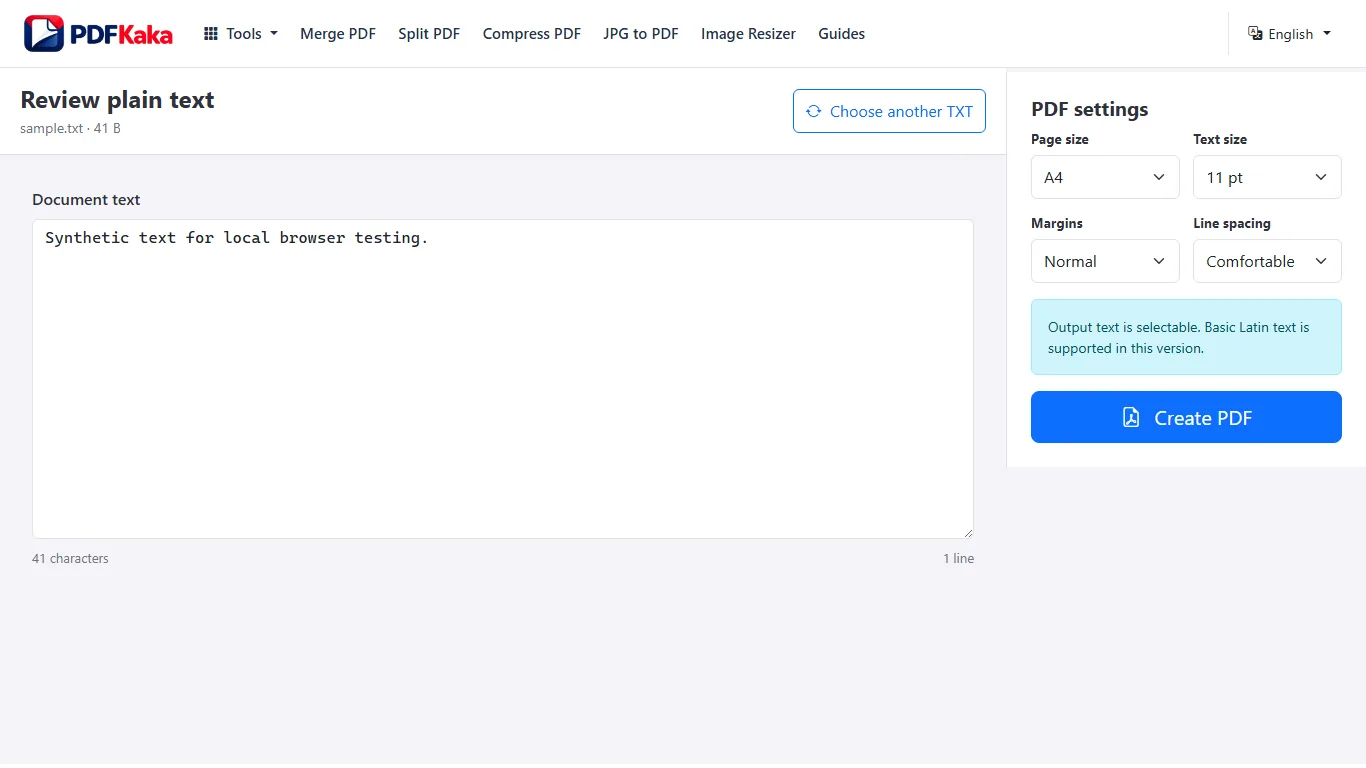Viewport: 1366px width, 768px height.
Task: Click the PDFKaka logo
Action: [98, 34]
